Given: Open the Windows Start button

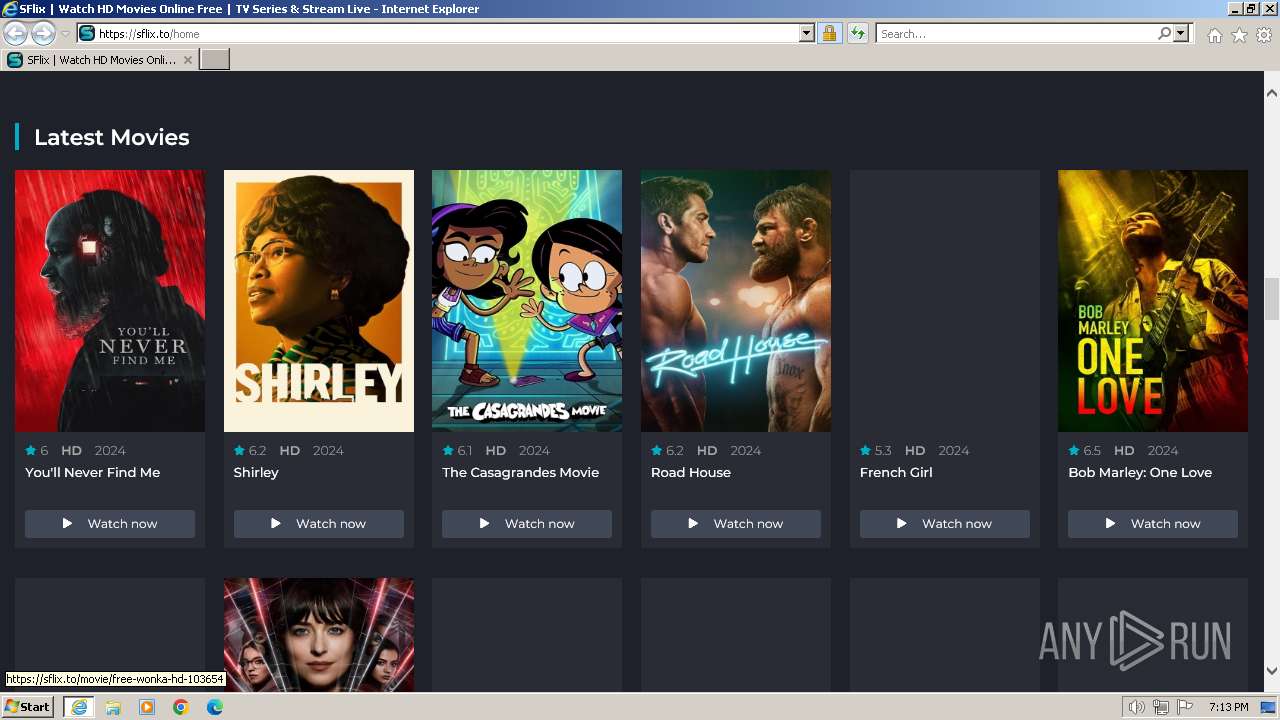Looking at the screenshot, I should click(x=27, y=706).
